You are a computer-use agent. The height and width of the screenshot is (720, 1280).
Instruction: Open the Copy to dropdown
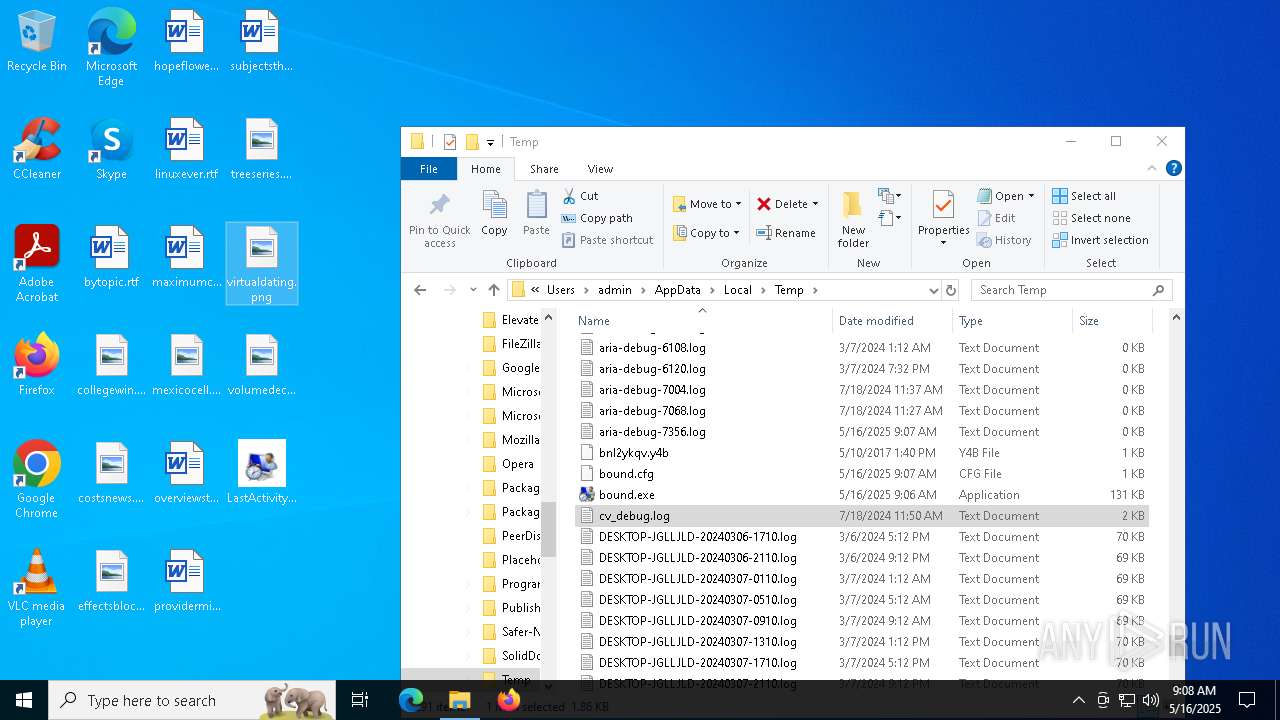pyautogui.click(x=706, y=233)
